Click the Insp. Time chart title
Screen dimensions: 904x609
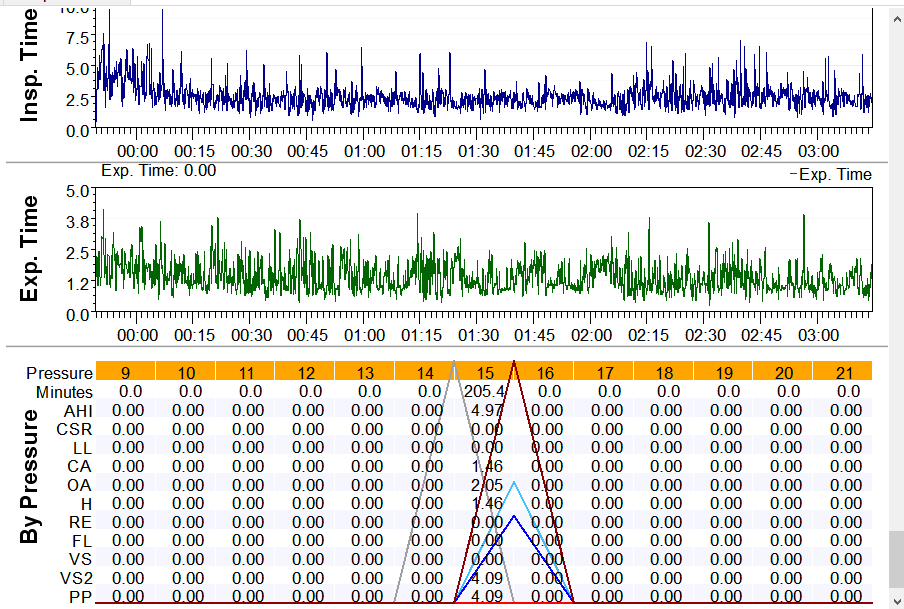[x=30, y=66]
